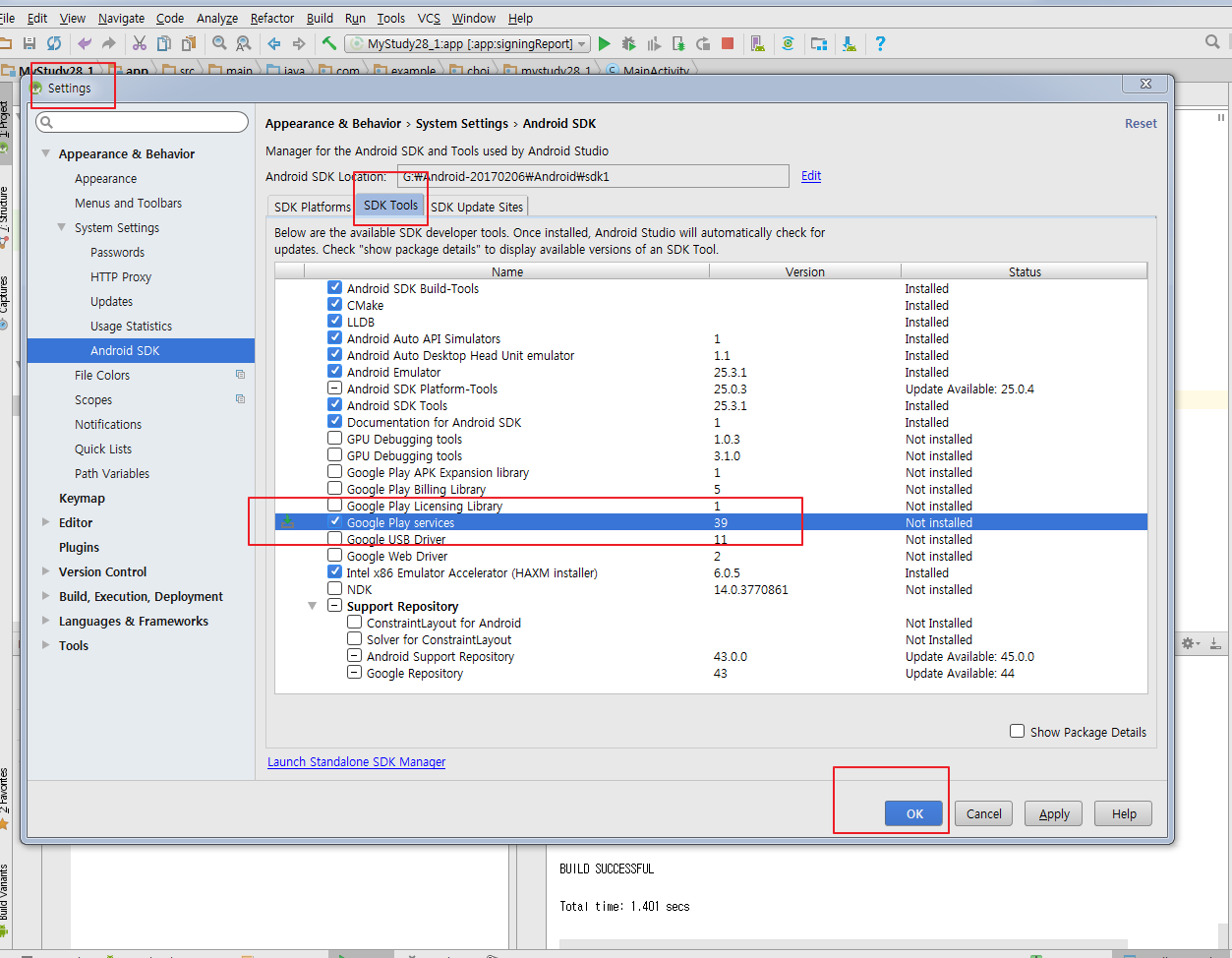The image size is (1232, 958).
Task: Click the Attach debugger to process icon
Action: point(678,43)
